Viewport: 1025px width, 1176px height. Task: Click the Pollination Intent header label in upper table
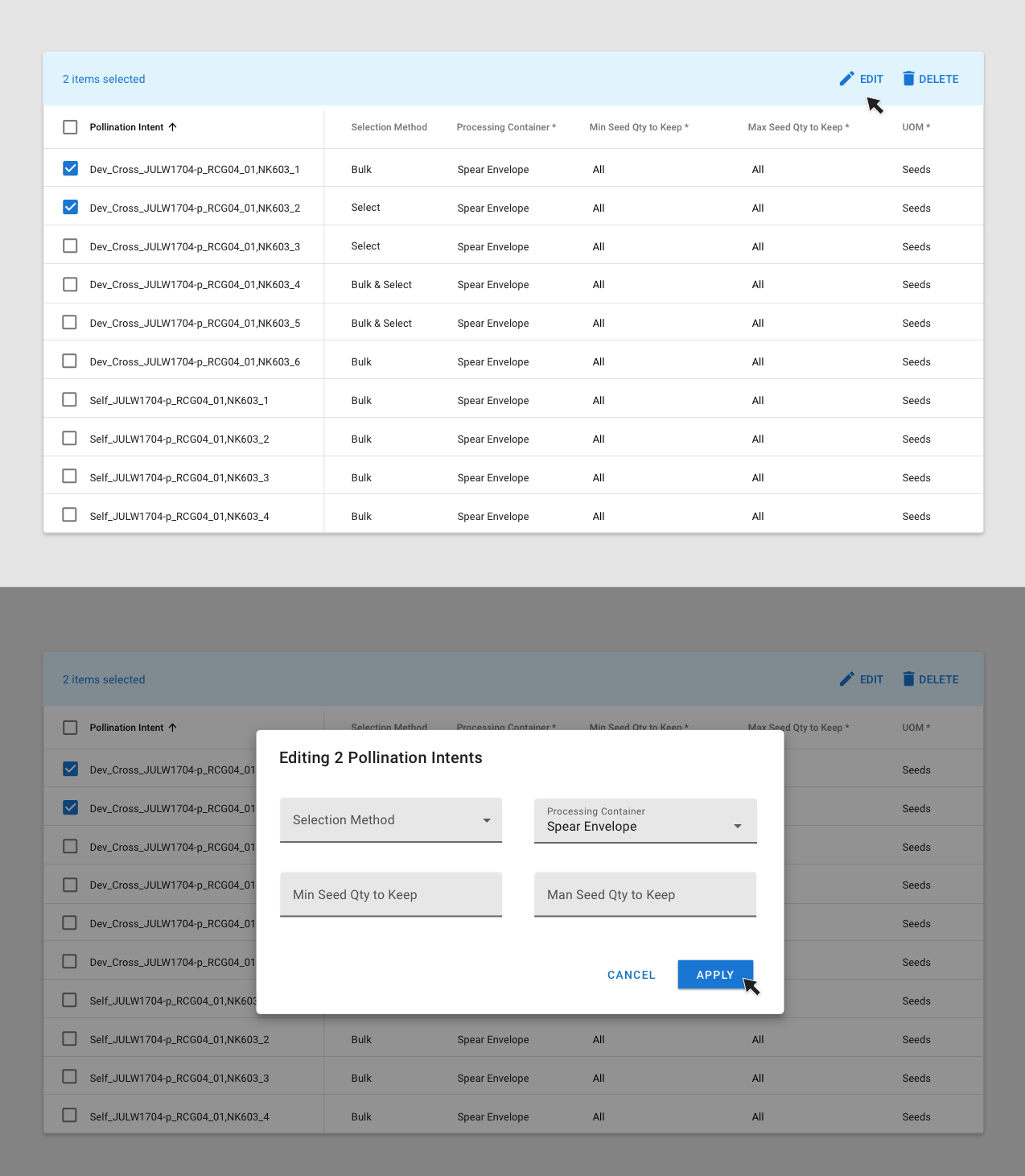[126, 127]
